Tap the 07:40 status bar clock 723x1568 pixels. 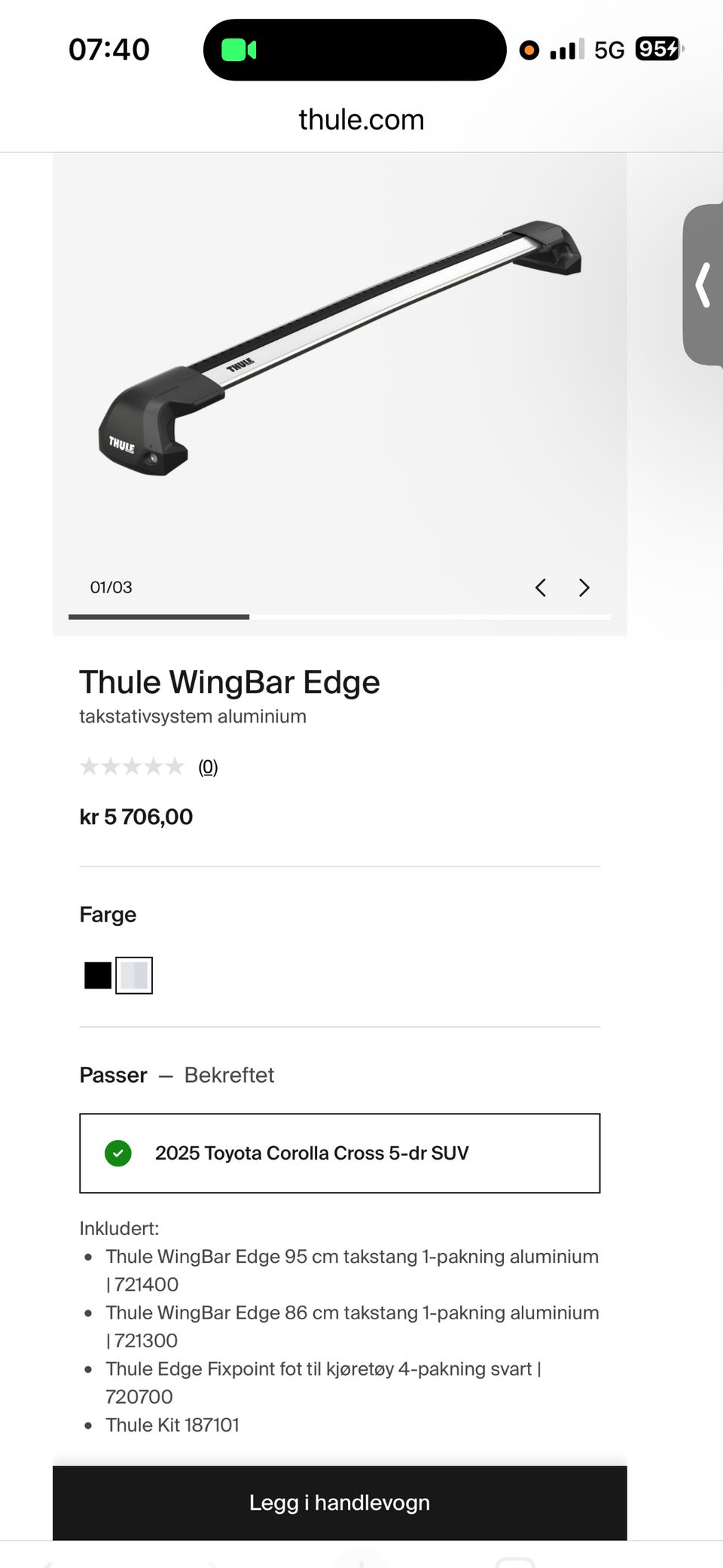coord(109,50)
